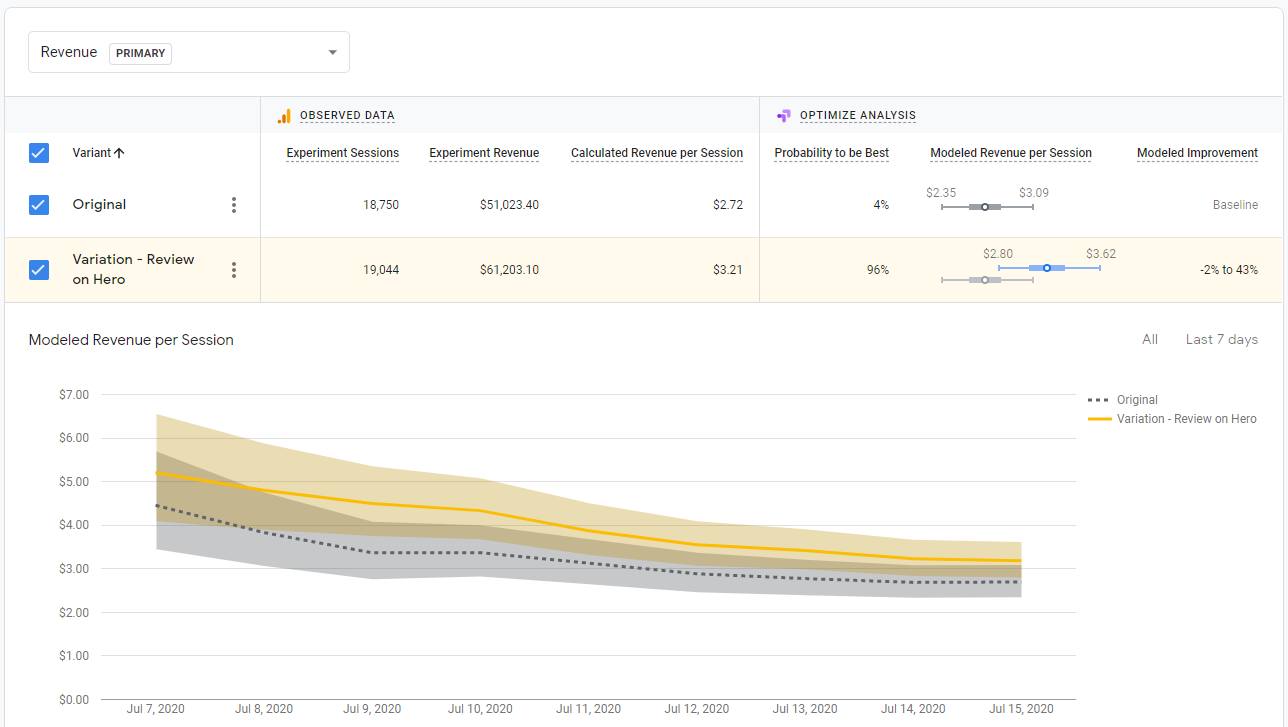This screenshot has width=1288, height=727.
Task: Click the Modeled Improvement column header
Action: [1197, 153]
